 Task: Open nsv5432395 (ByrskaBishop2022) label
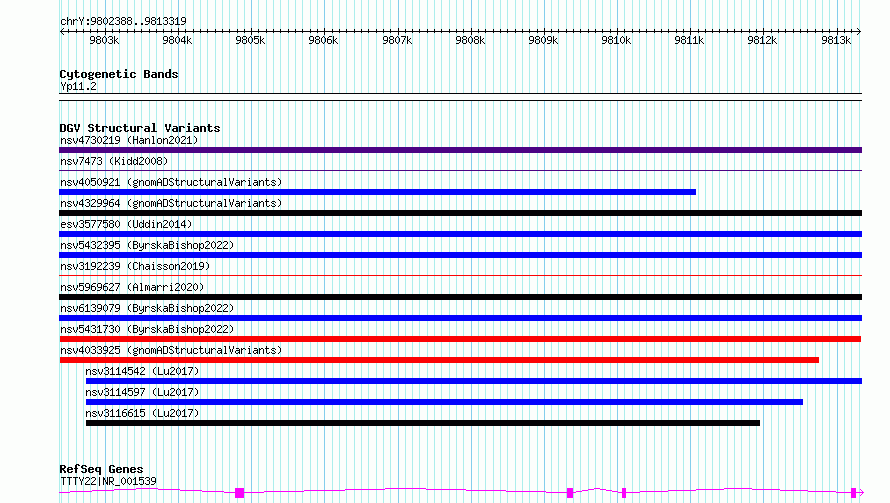tap(147, 245)
